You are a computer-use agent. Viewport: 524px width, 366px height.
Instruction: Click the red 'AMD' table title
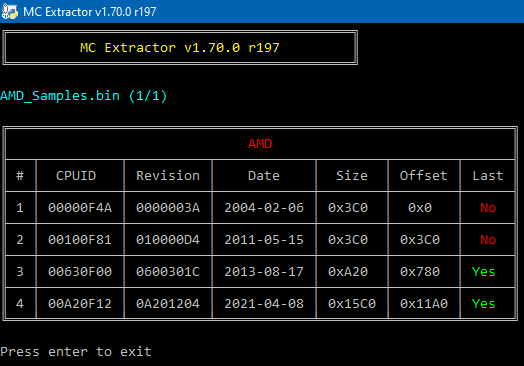click(x=260, y=144)
